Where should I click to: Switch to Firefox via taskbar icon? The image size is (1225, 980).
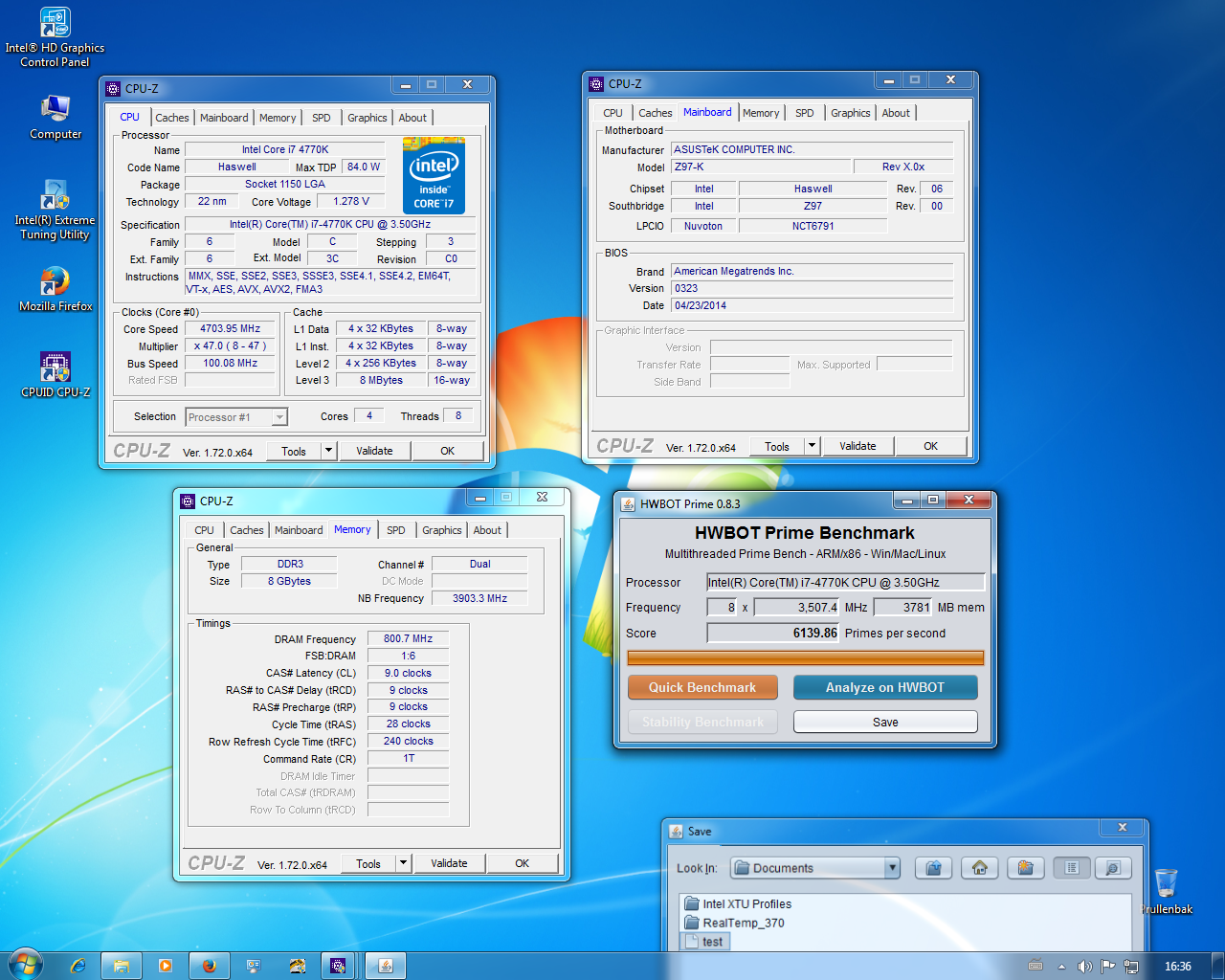(x=209, y=966)
